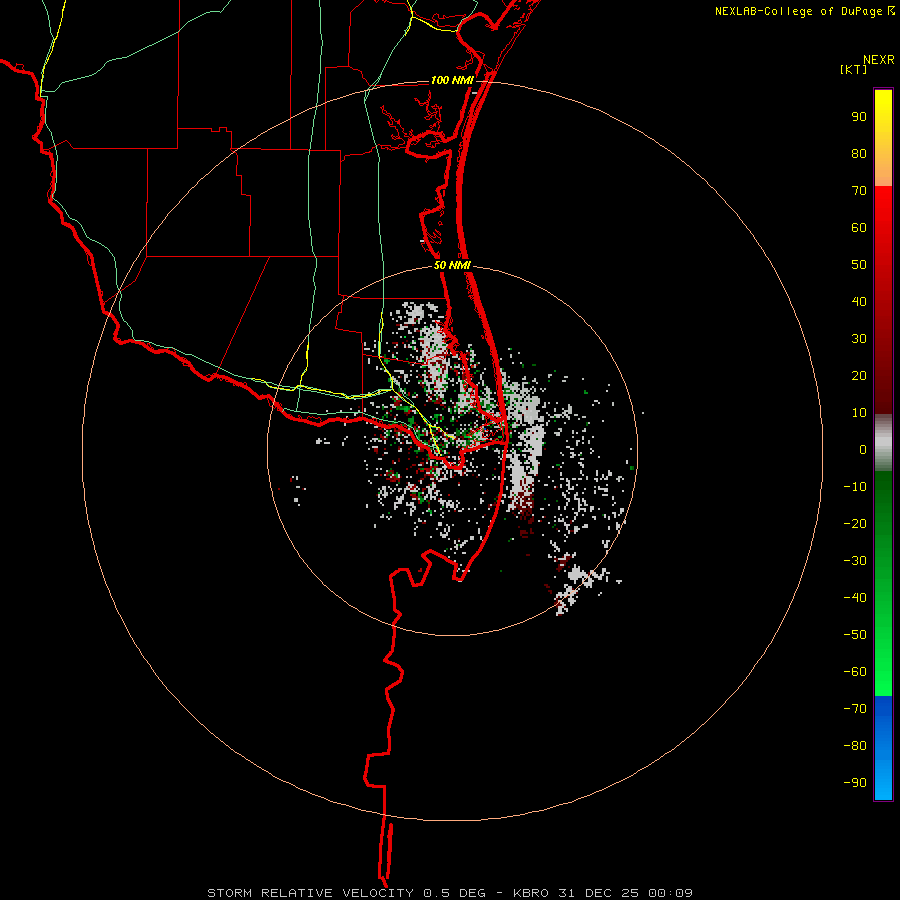900x900 pixels.
Task: Click the bright red segment of the color bar
Action: [x=883, y=300]
